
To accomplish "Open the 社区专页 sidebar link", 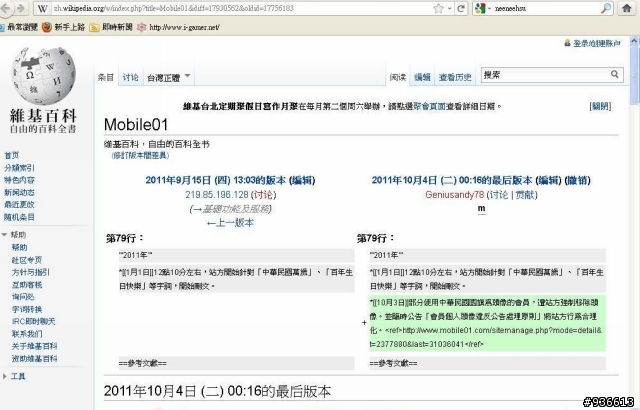I will tap(27, 260).
